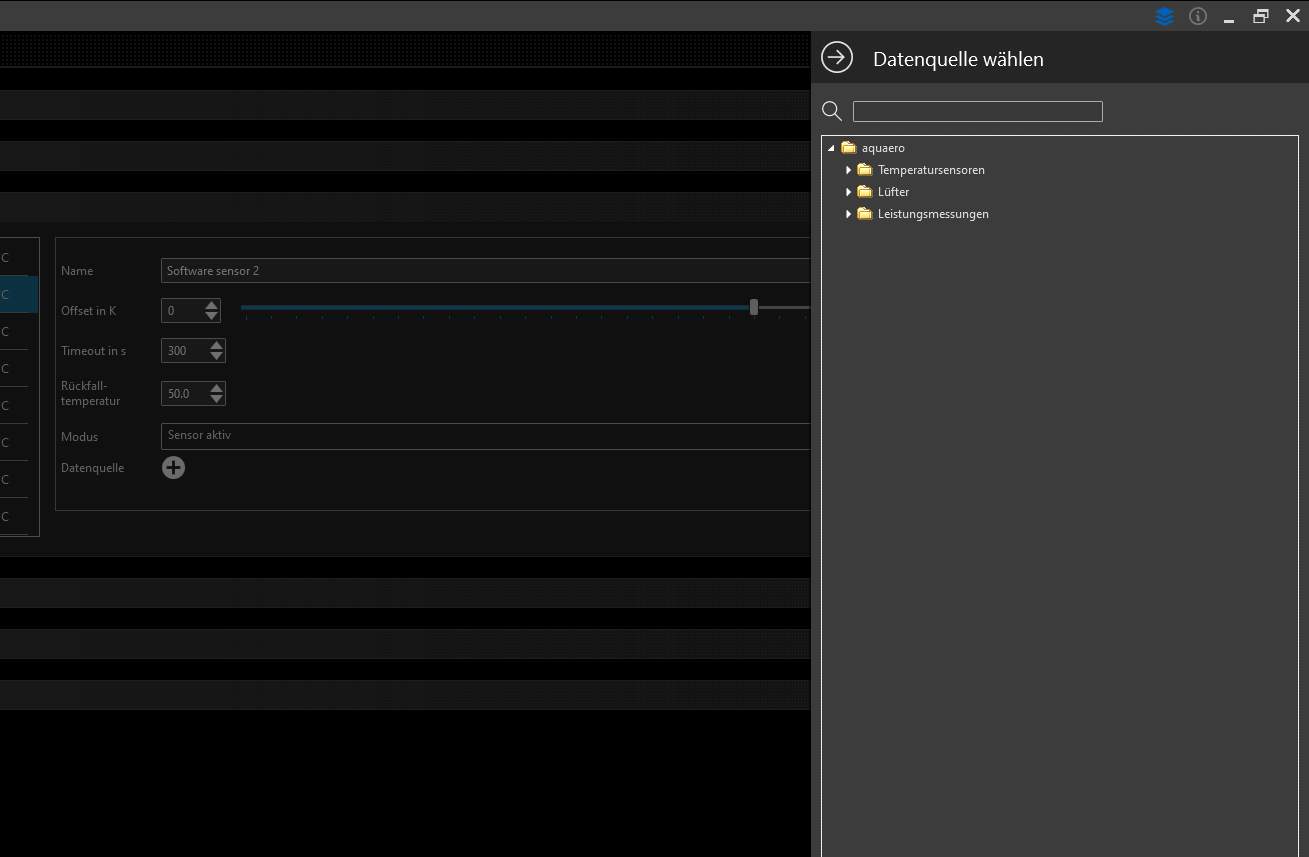Decrease Rückfalltemperatur with down arrow
This screenshot has height=857, width=1309.
tap(217, 399)
